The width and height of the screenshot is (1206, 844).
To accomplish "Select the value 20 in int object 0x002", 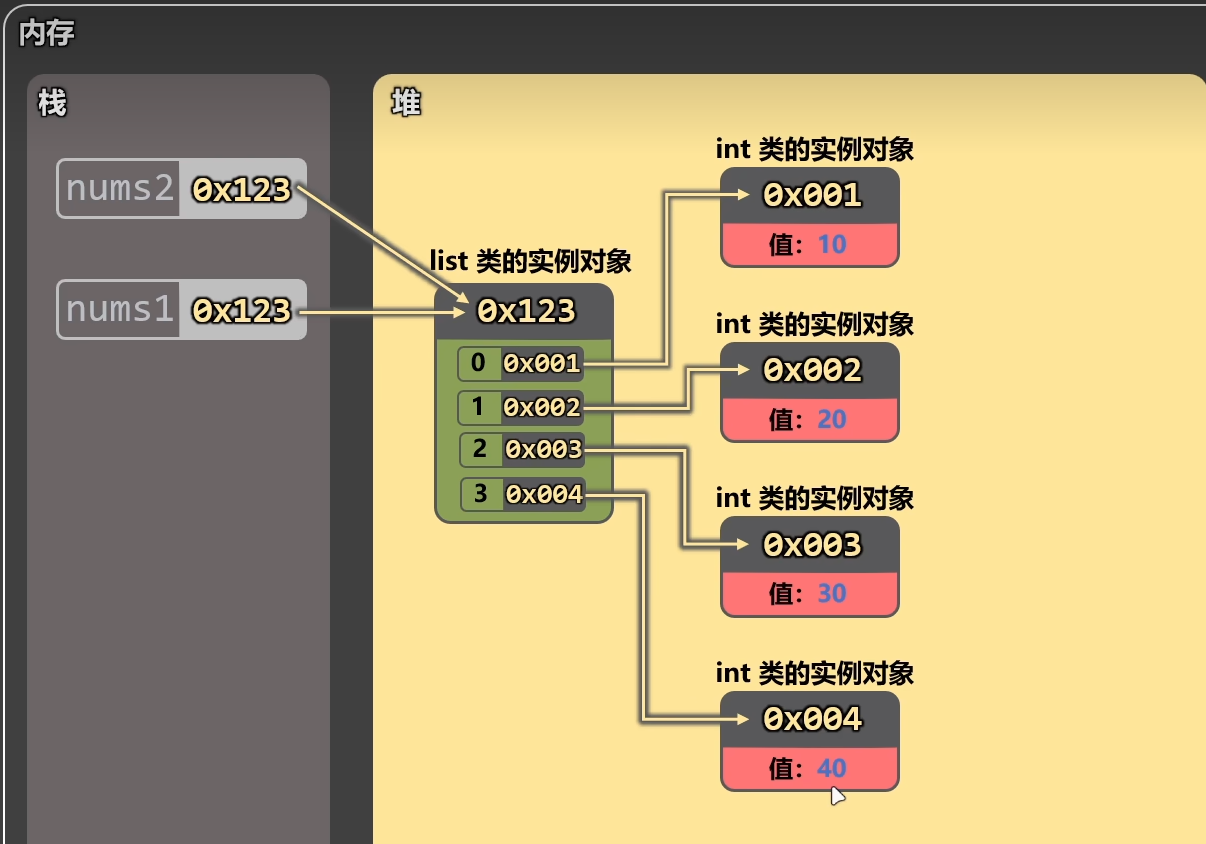I will 832,419.
